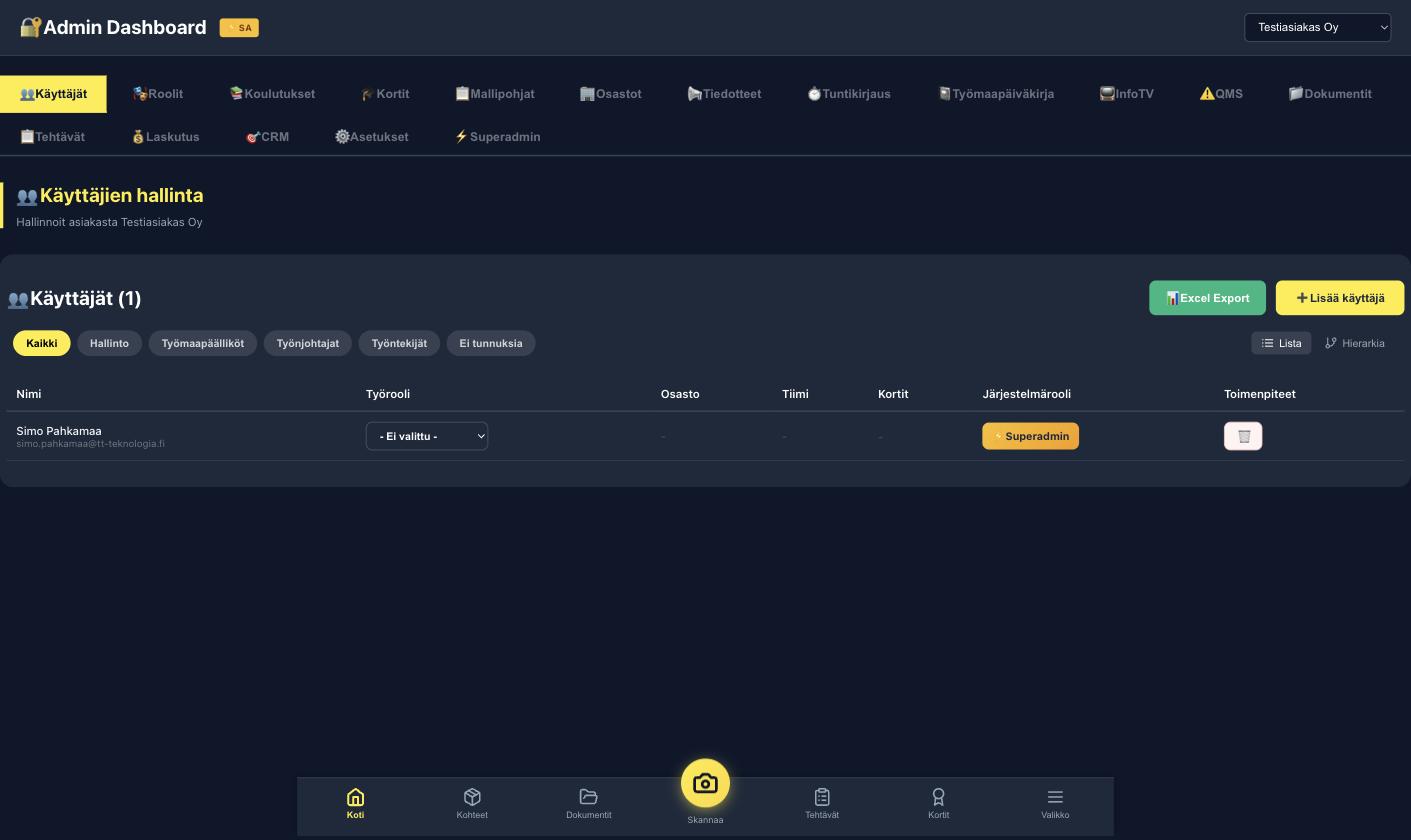Open the Koulutukset tab
The image size is (1411, 840).
tap(272, 94)
